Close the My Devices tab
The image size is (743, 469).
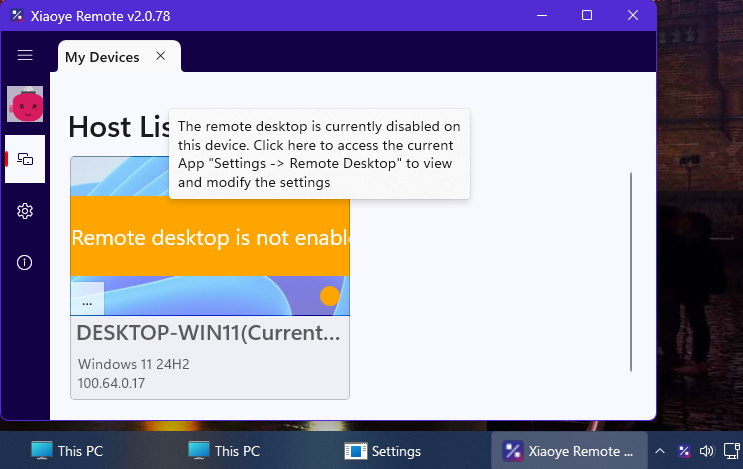coord(160,56)
